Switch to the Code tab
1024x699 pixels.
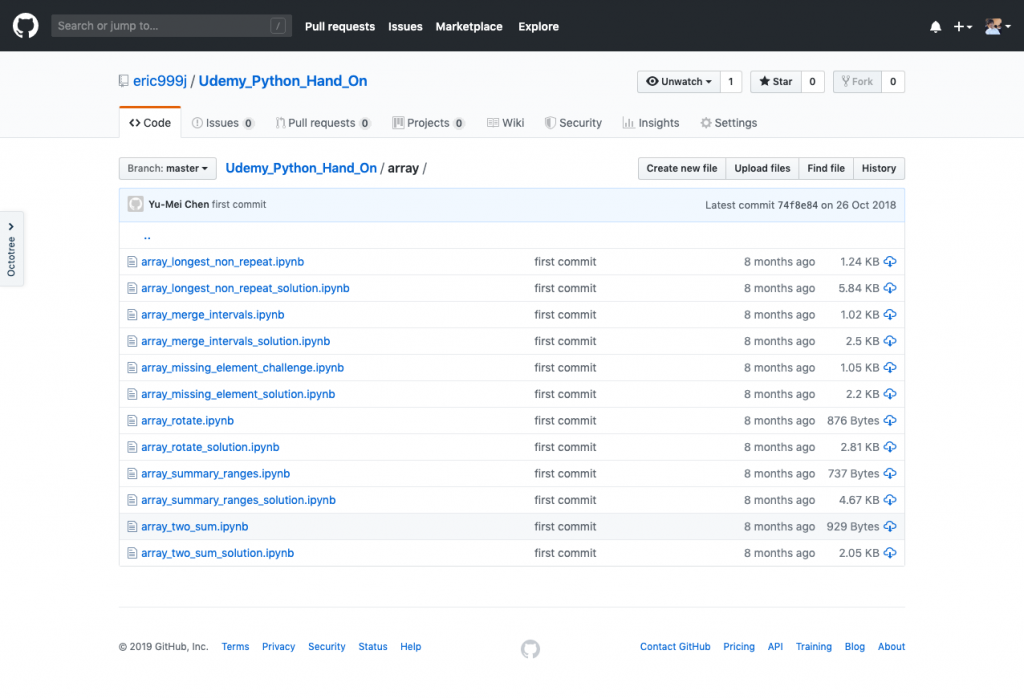tap(150, 123)
